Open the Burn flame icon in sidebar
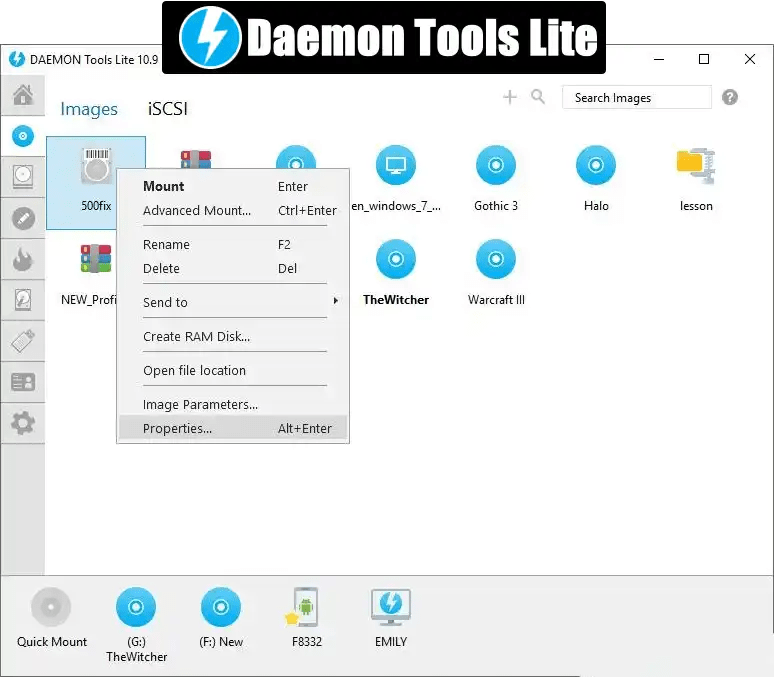Screen dimensions: 774x677 click(23, 259)
